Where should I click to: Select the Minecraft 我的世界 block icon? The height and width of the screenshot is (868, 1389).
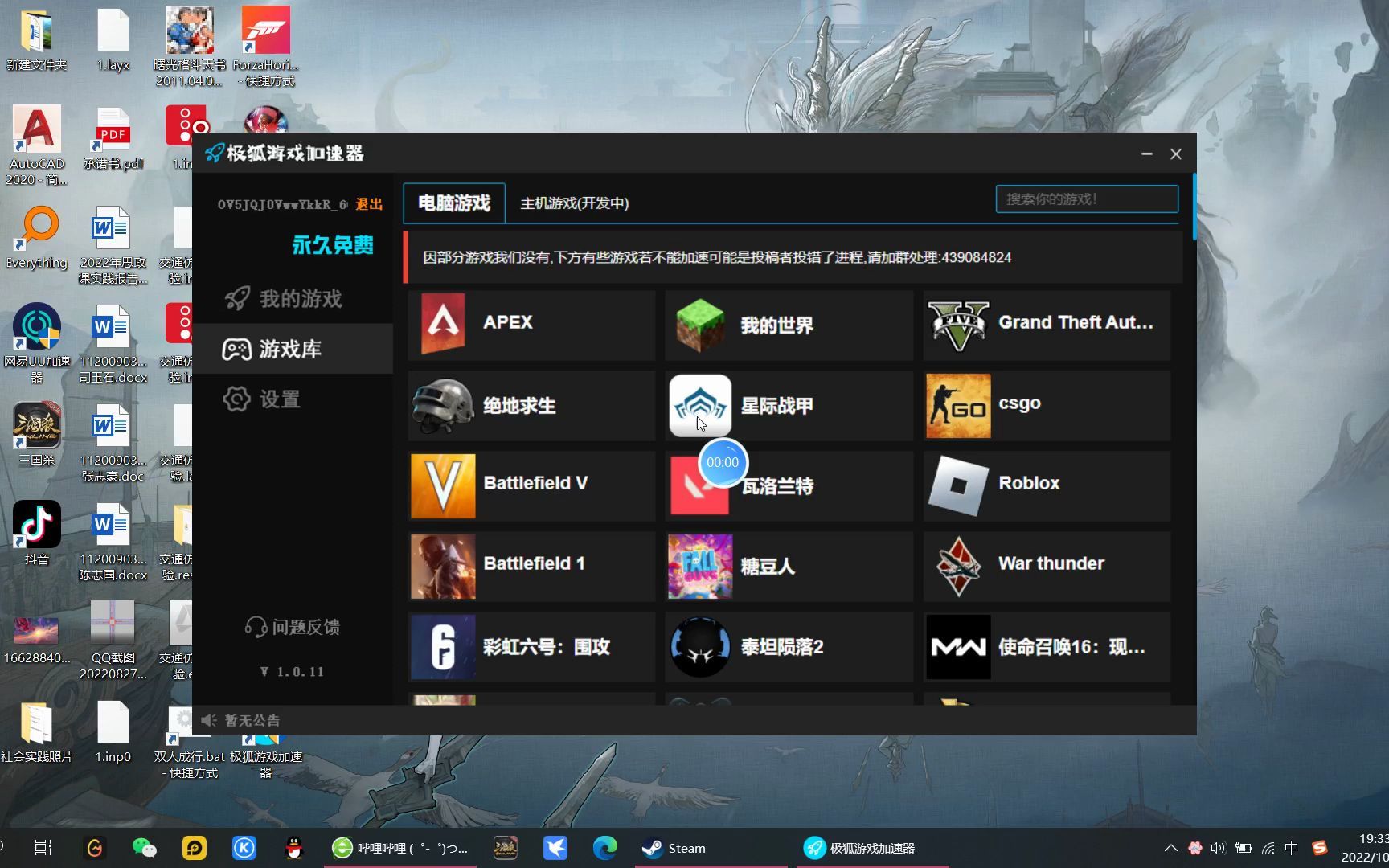point(700,325)
